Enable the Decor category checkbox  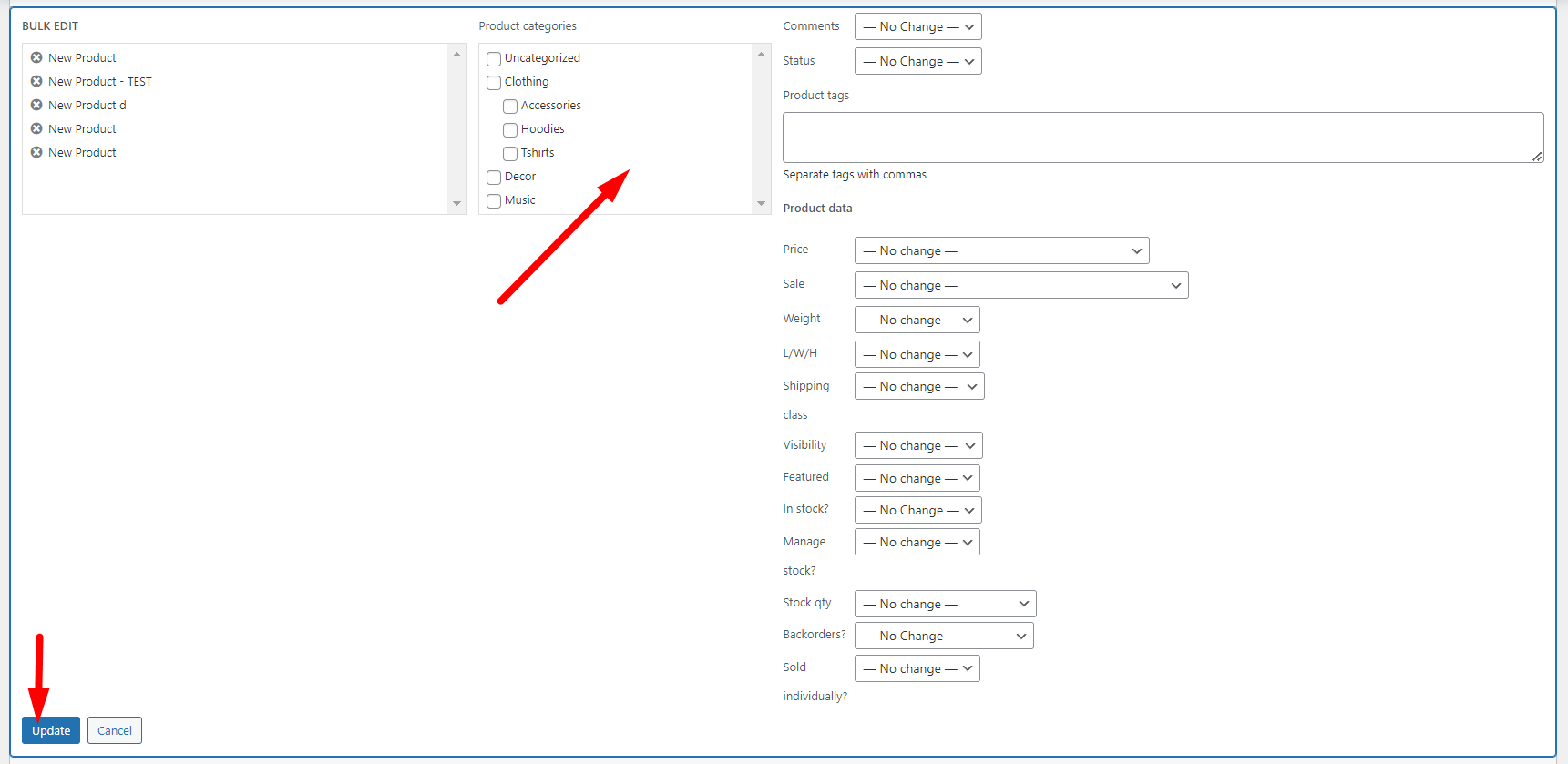tap(494, 178)
